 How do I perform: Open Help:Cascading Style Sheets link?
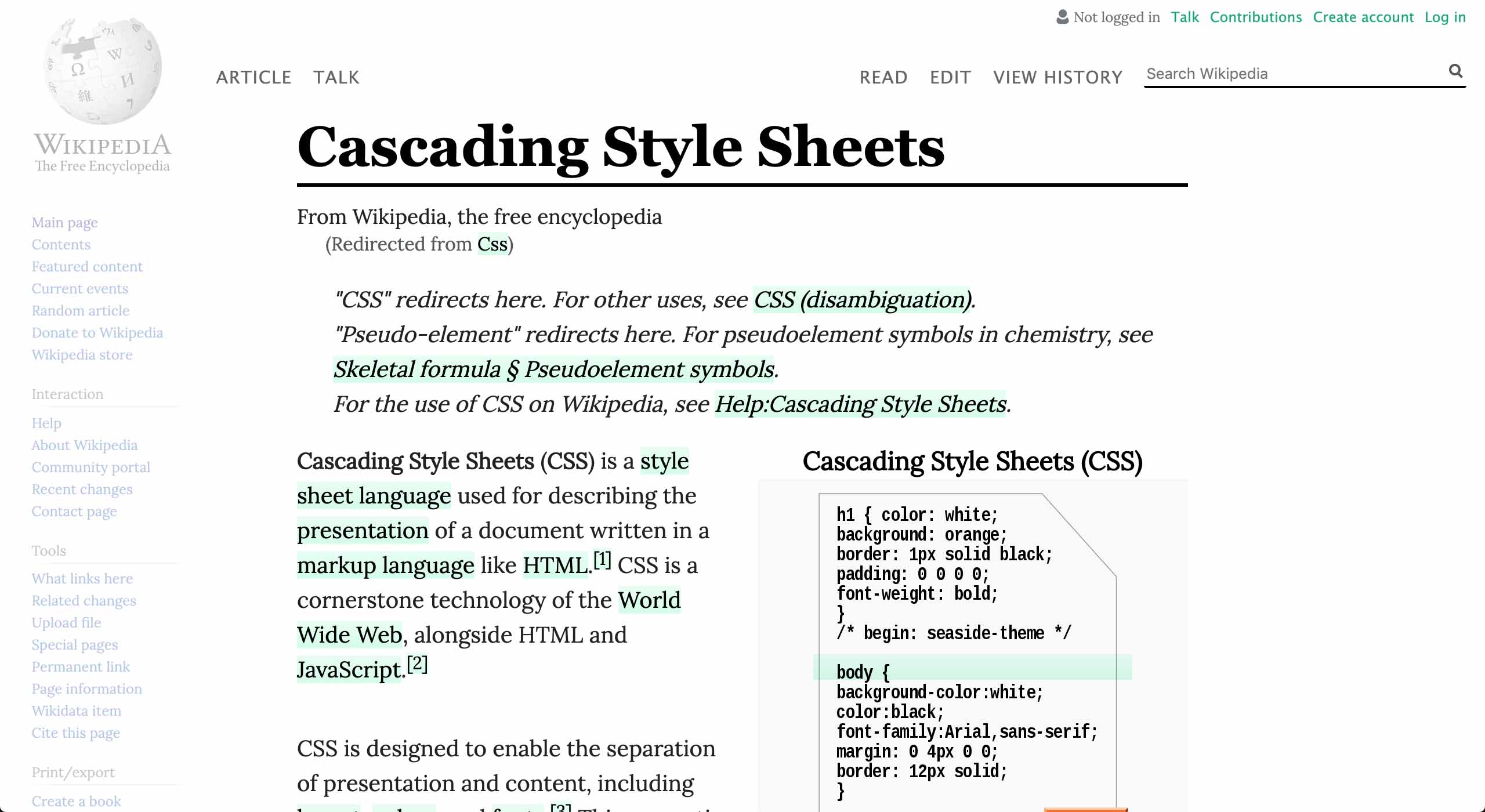tap(860, 404)
